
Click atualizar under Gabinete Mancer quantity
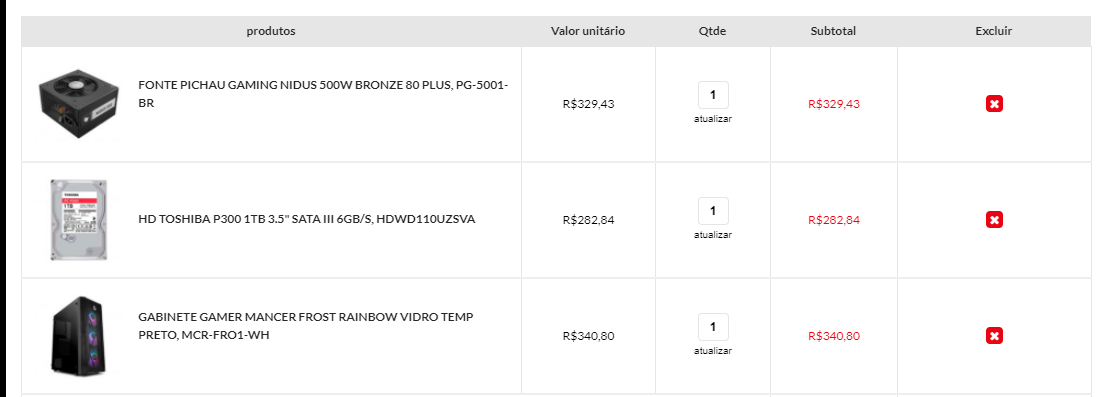713,351
